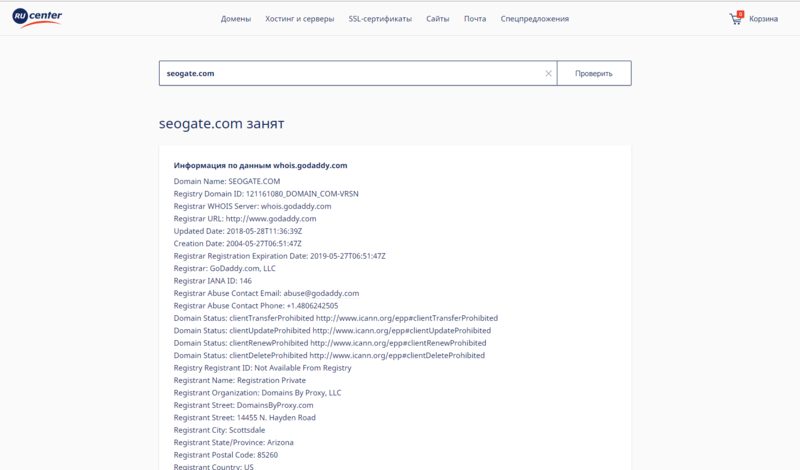Image resolution: width=800 pixels, height=470 pixels.
Task: Click the whois.godaddy.com info header
Action: (260, 165)
